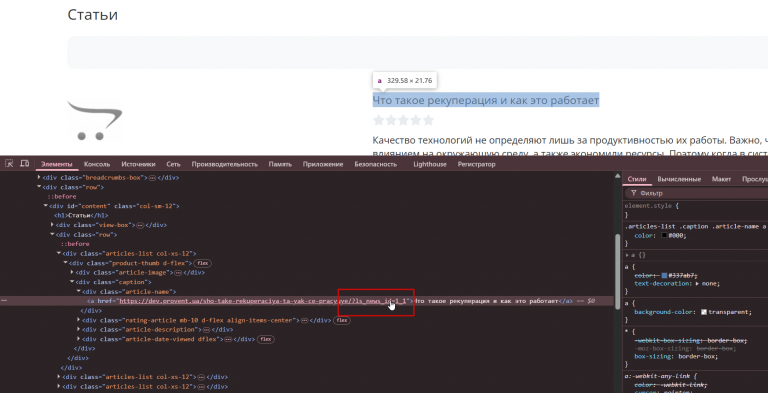
Task: Click the href URL in selected anchor node
Action: (264, 301)
